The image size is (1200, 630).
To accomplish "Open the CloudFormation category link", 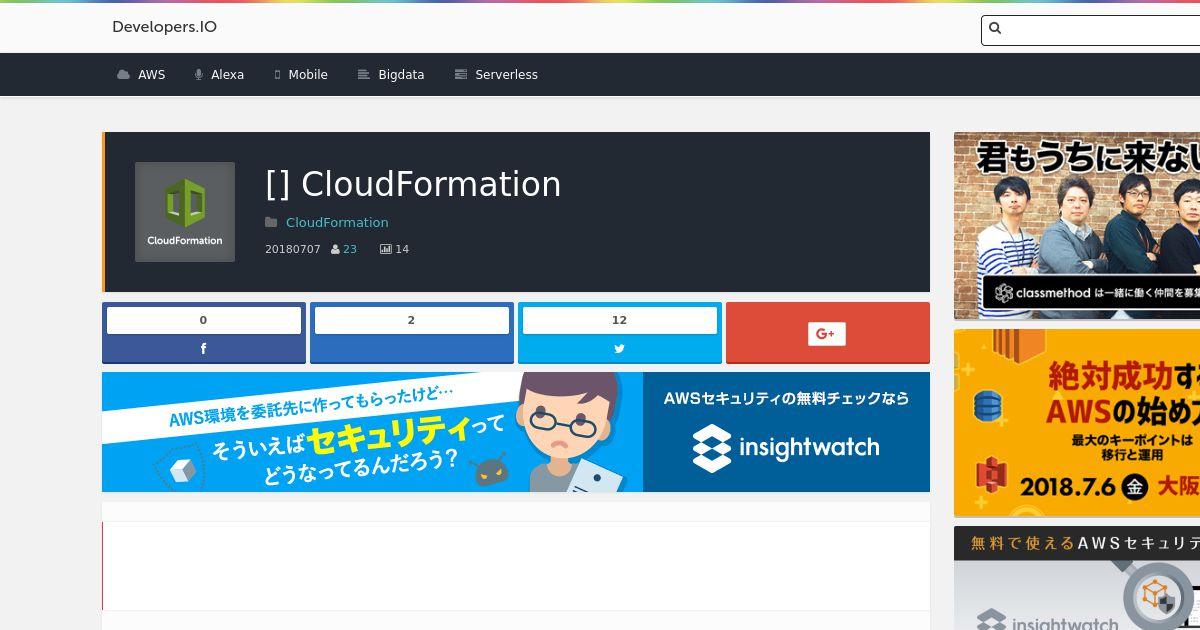I will 337,222.
